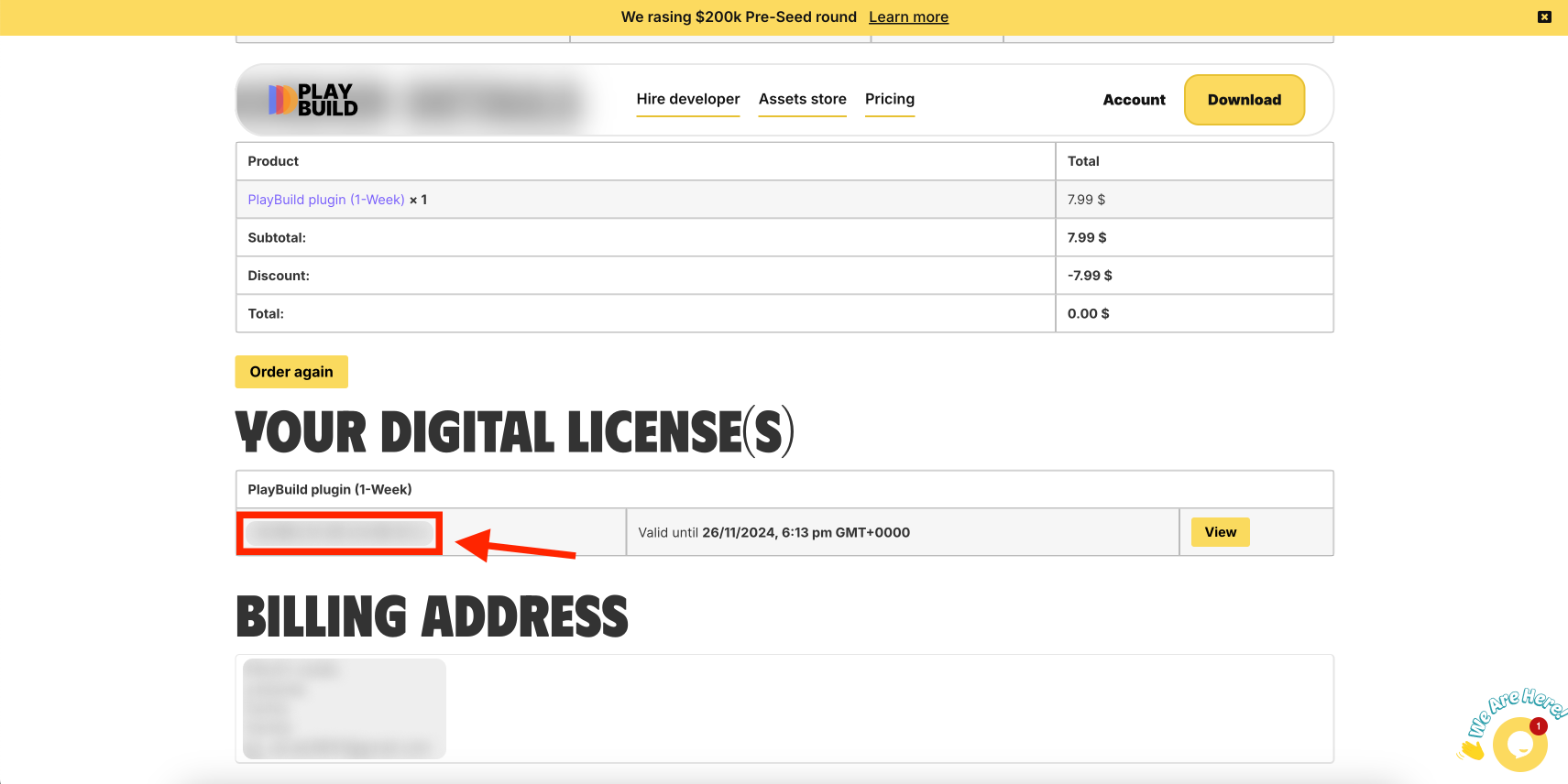Click the waving hand icon
1568x784 pixels.
click(1472, 750)
